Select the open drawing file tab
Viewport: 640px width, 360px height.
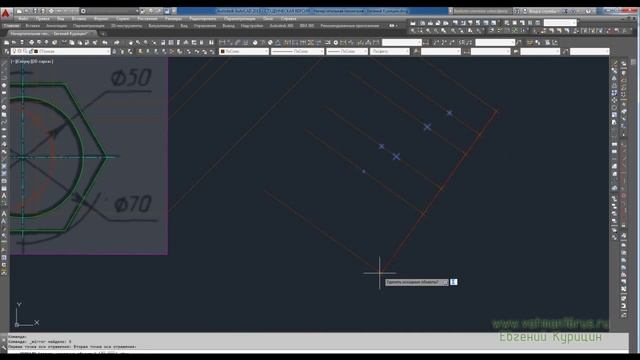[x=52, y=33]
